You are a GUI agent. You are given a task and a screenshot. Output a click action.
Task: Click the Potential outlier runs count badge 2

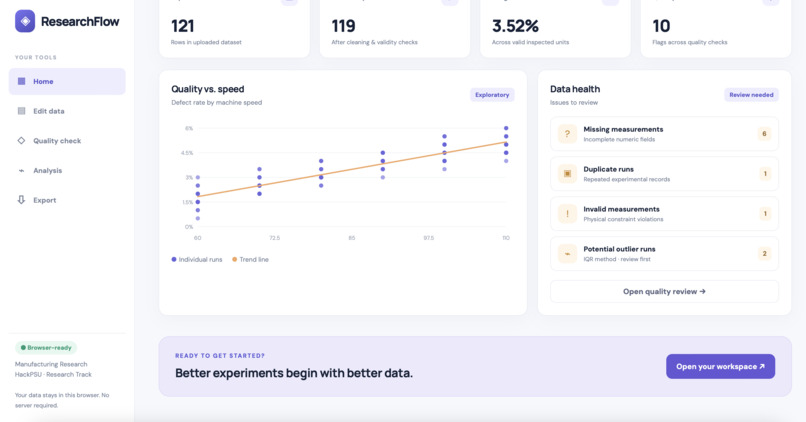[764, 253]
